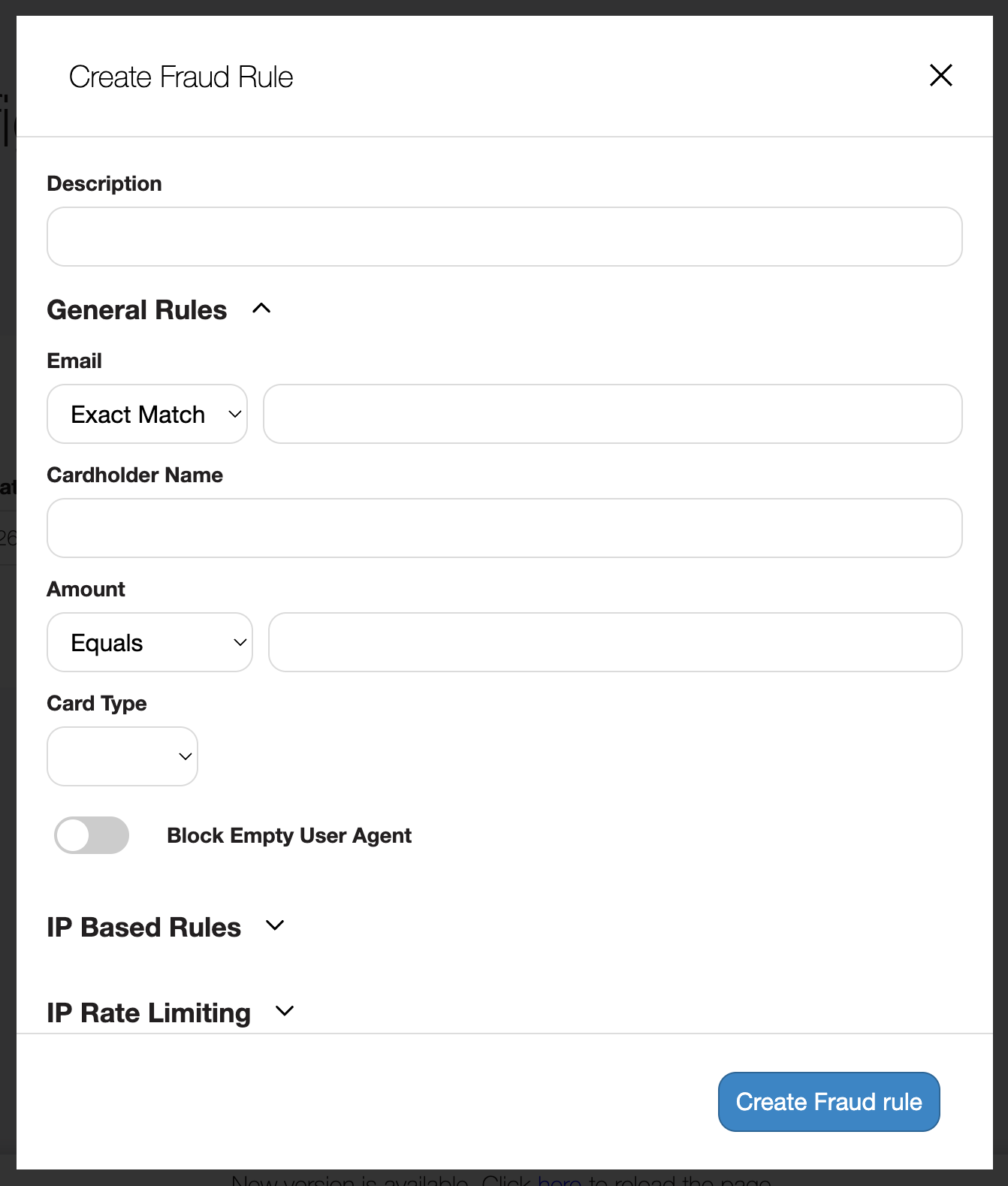Click the Block Empty User Agent label

(288, 834)
